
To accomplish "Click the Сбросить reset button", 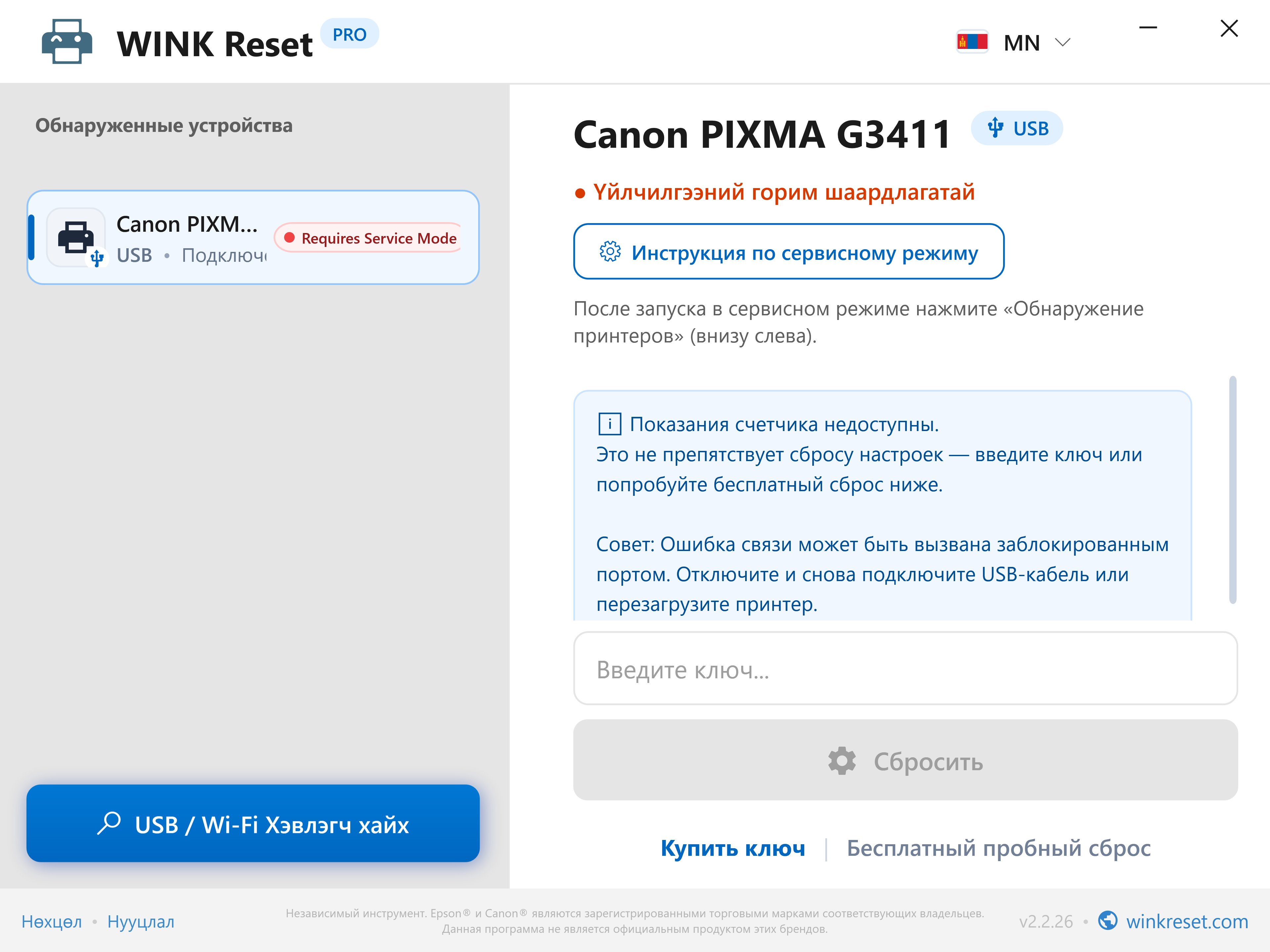I will pos(905,760).
